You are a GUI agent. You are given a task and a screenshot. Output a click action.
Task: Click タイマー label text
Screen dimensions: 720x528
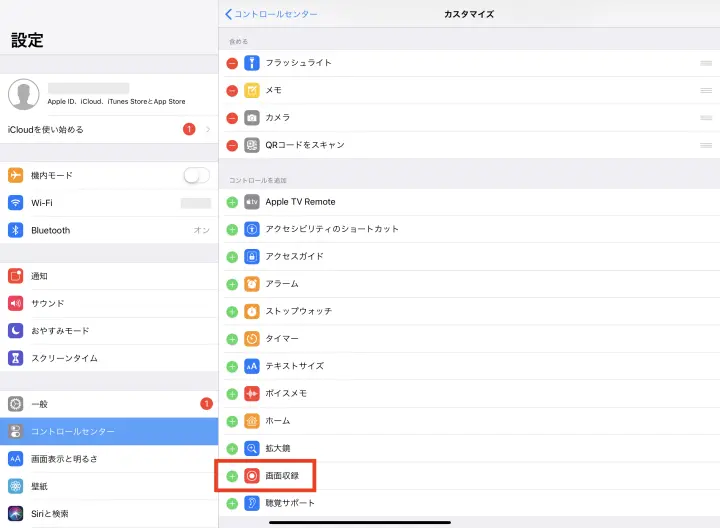click(282, 339)
